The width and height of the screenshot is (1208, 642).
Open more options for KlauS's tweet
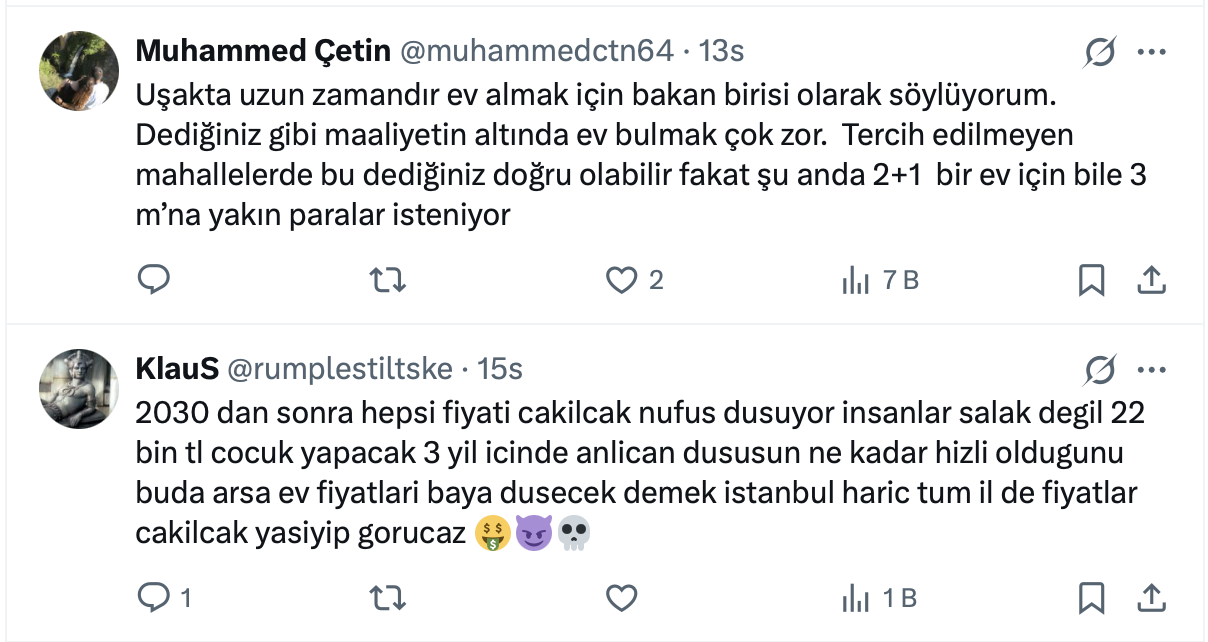pos(1152,370)
